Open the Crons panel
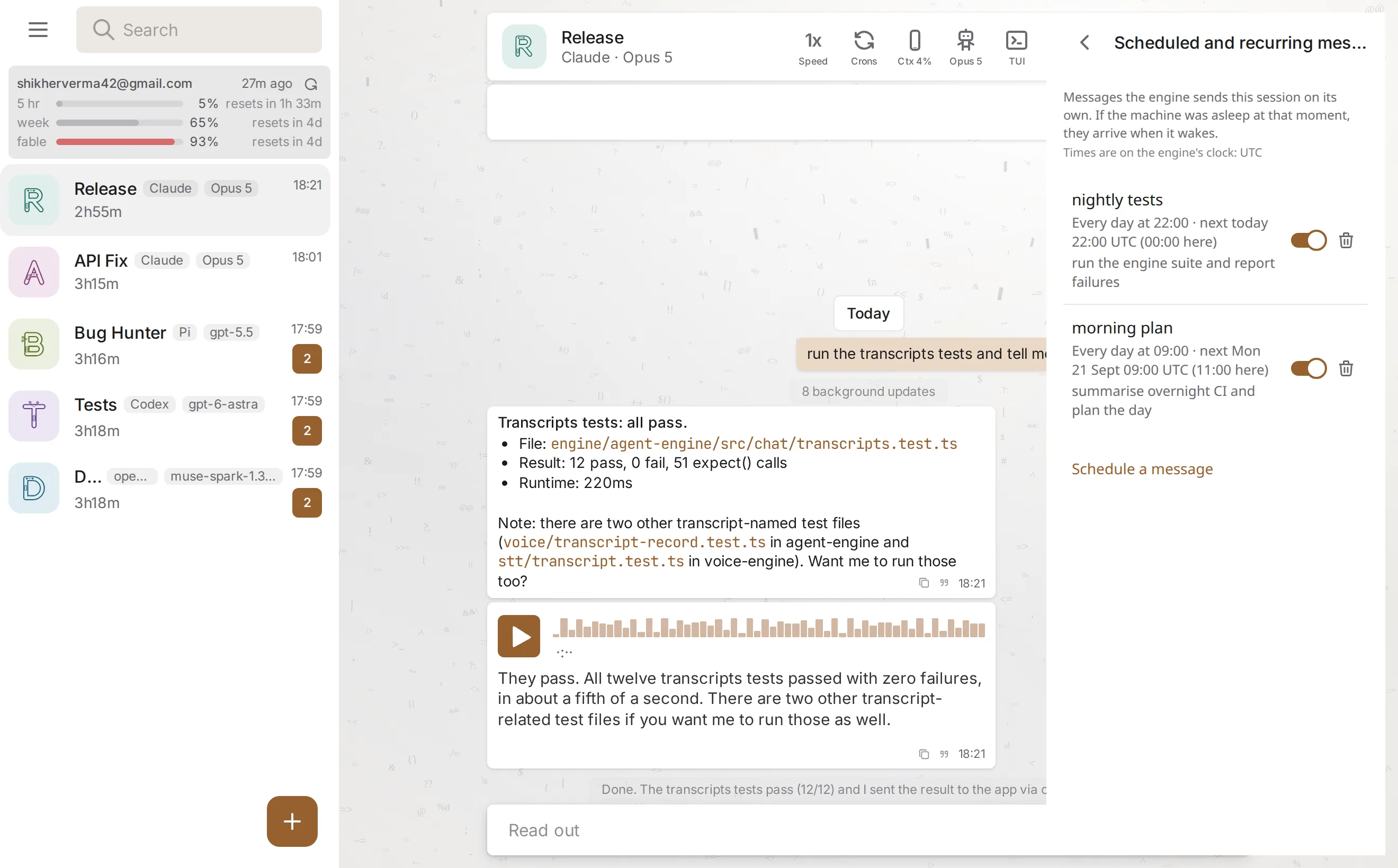 pyautogui.click(x=863, y=47)
